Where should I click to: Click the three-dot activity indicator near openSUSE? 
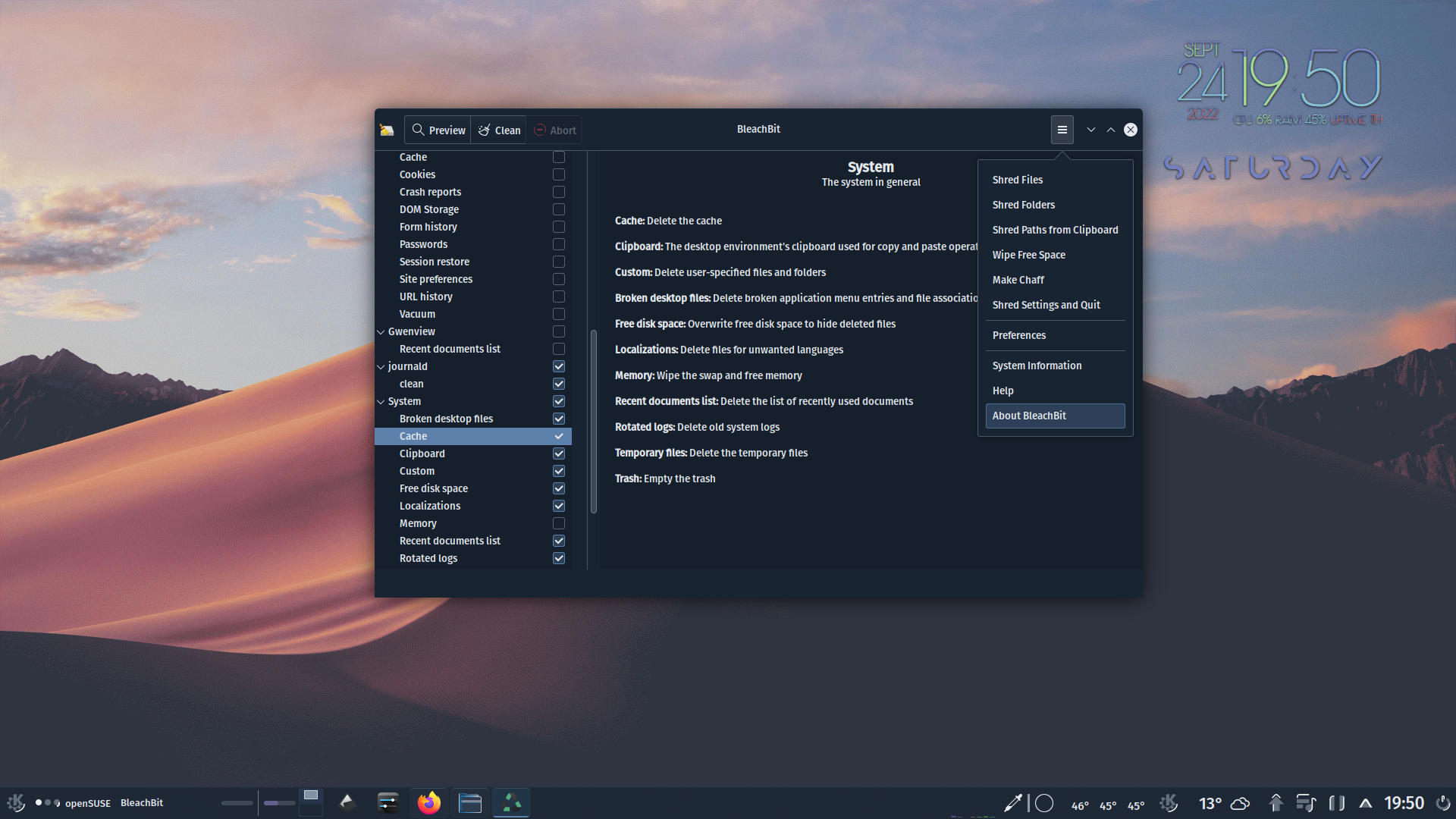point(48,802)
